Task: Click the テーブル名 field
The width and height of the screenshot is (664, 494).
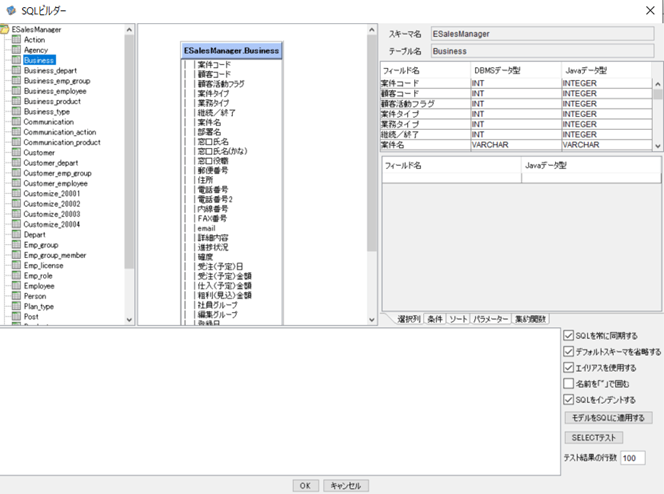Action: [542, 51]
